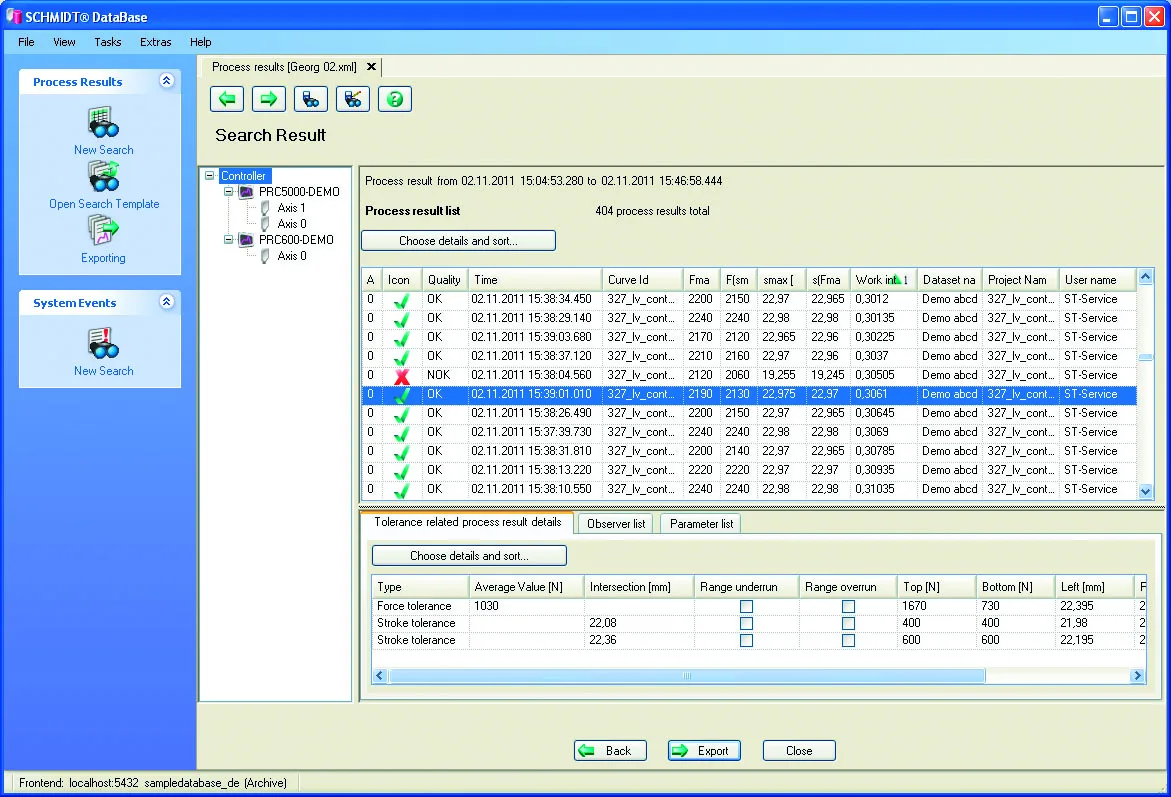Sort by Curve Id column header
Image resolution: width=1171 pixels, height=797 pixels.
pos(642,279)
